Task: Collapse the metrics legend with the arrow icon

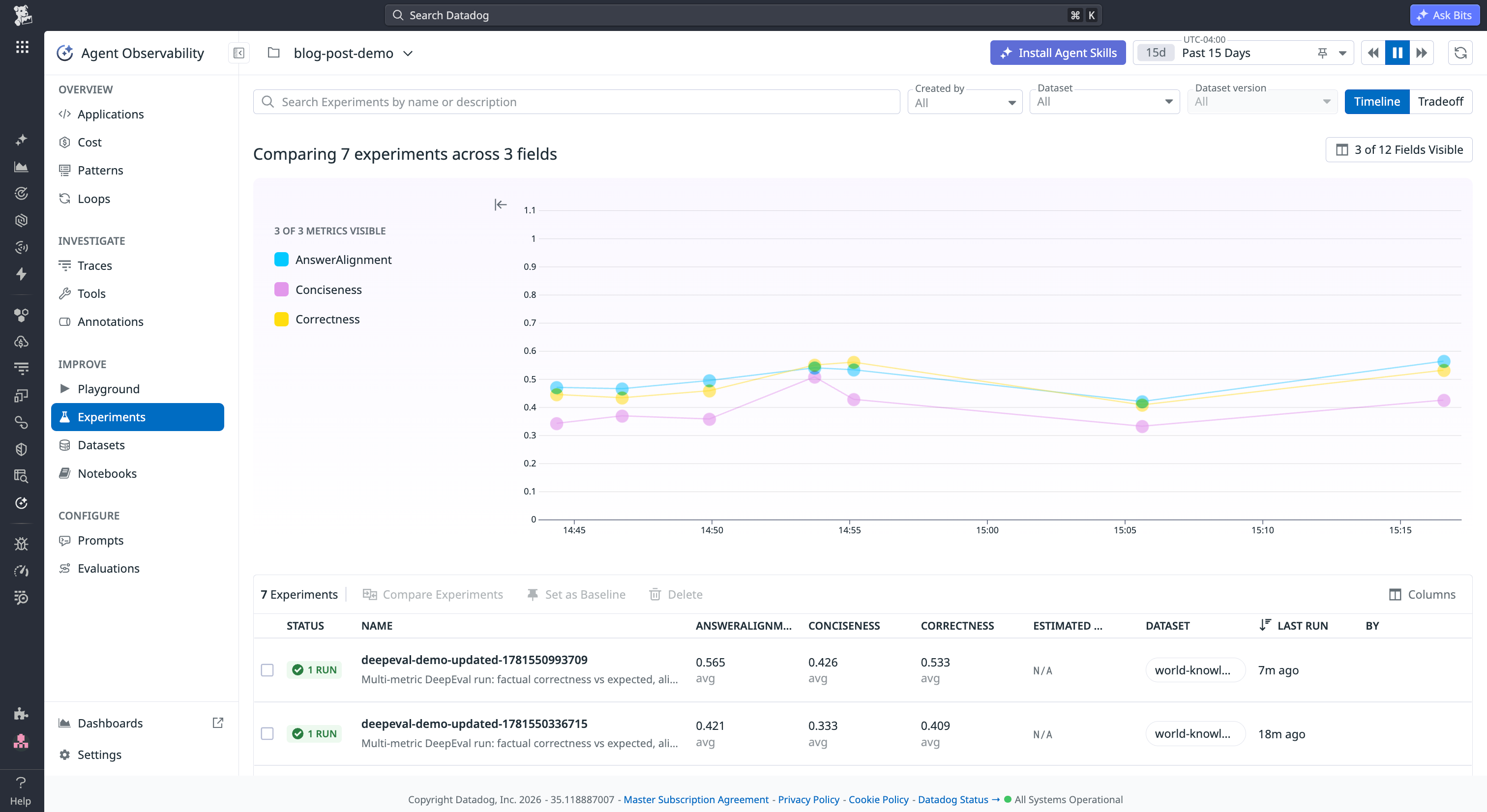Action: (501, 205)
